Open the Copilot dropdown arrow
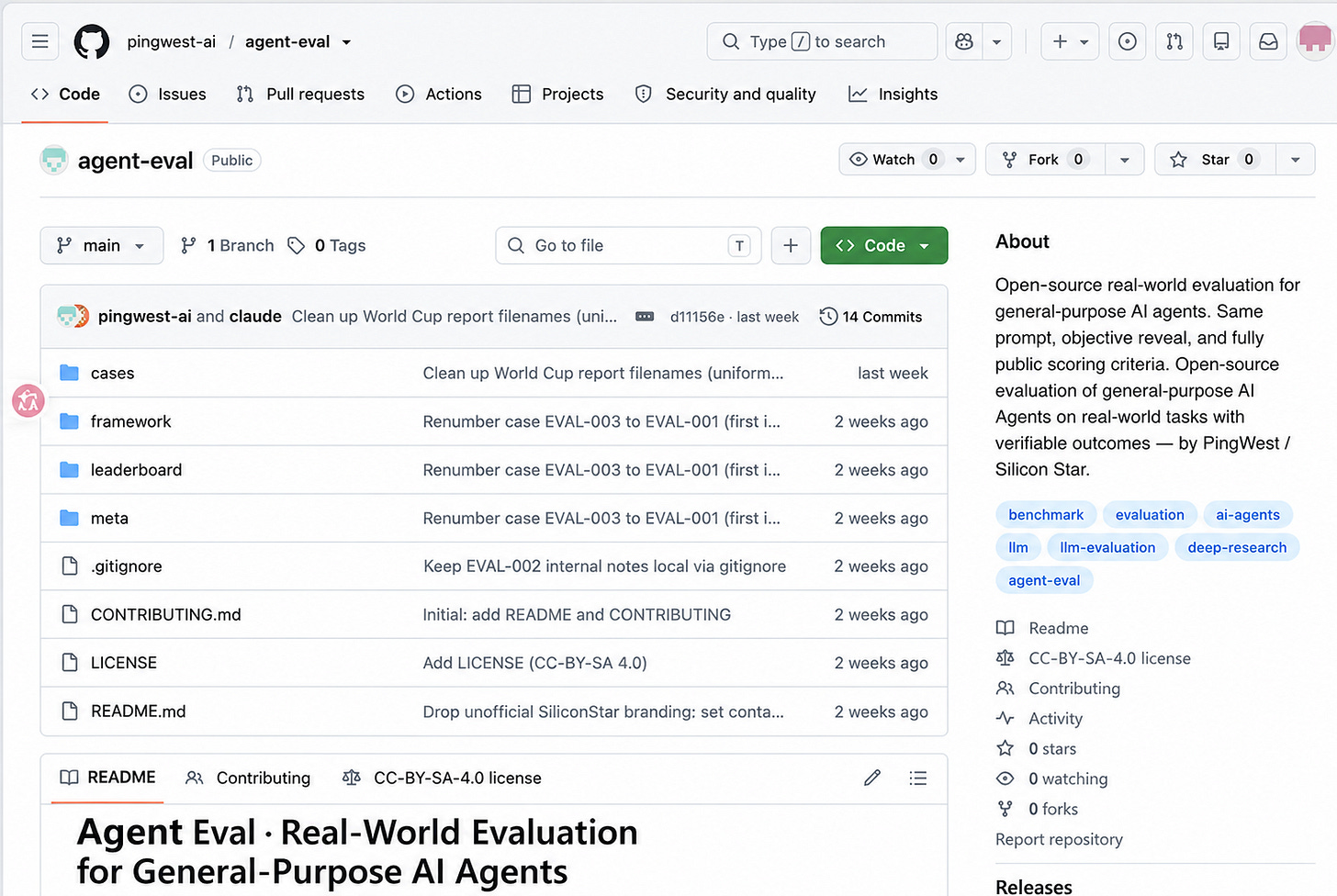Viewport: 1337px width, 896px height. point(996,41)
